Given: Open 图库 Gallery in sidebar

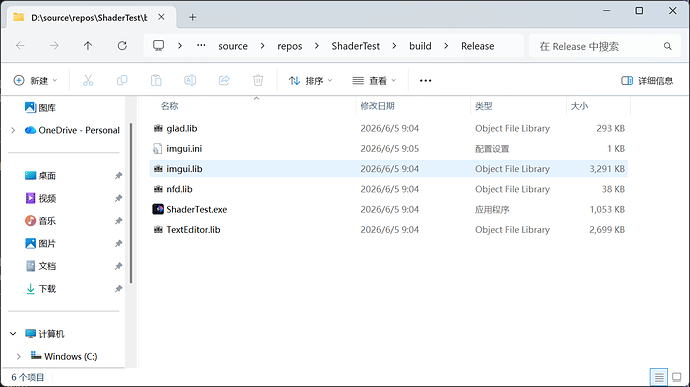Looking at the screenshot, I should click(40, 107).
